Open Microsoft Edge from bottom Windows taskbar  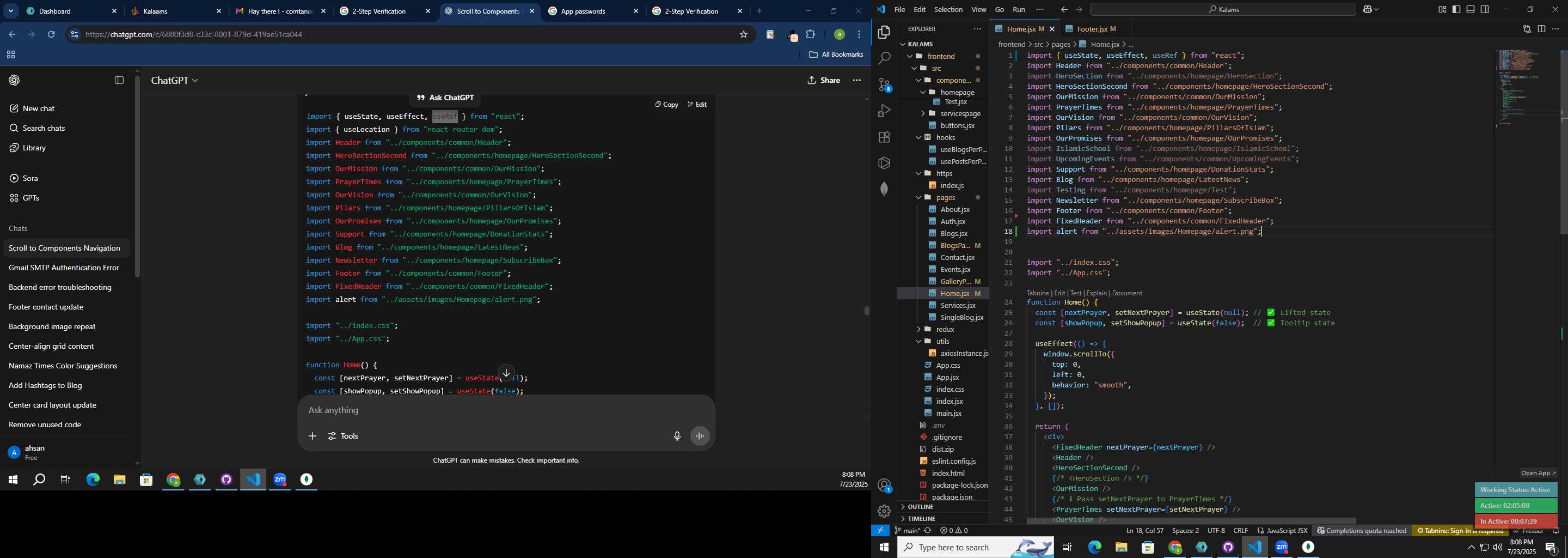(x=1094, y=548)
